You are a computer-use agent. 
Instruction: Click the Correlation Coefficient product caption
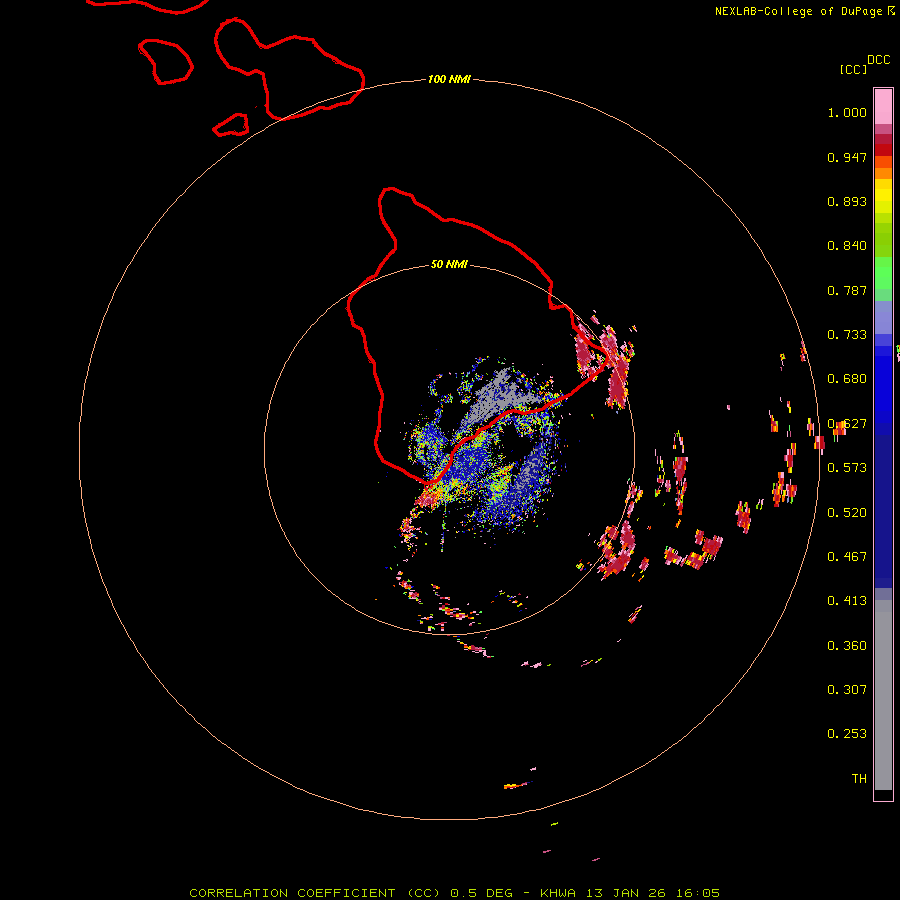[320, 893]
